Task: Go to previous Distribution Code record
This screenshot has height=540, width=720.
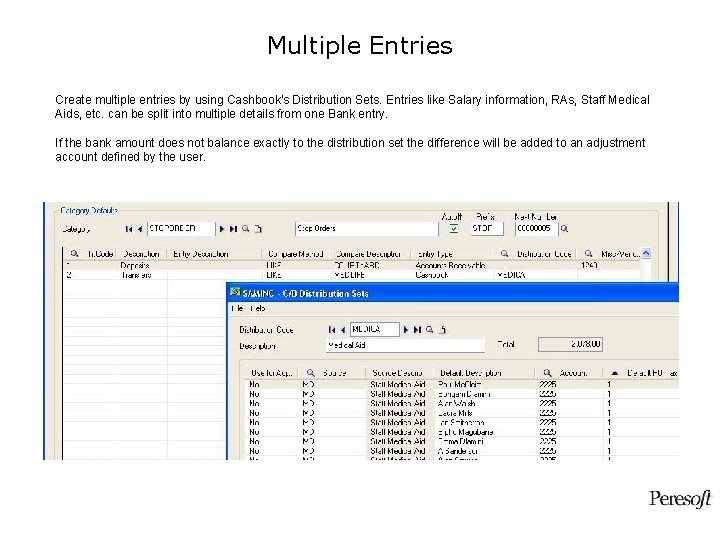Action: click(343, 330)
